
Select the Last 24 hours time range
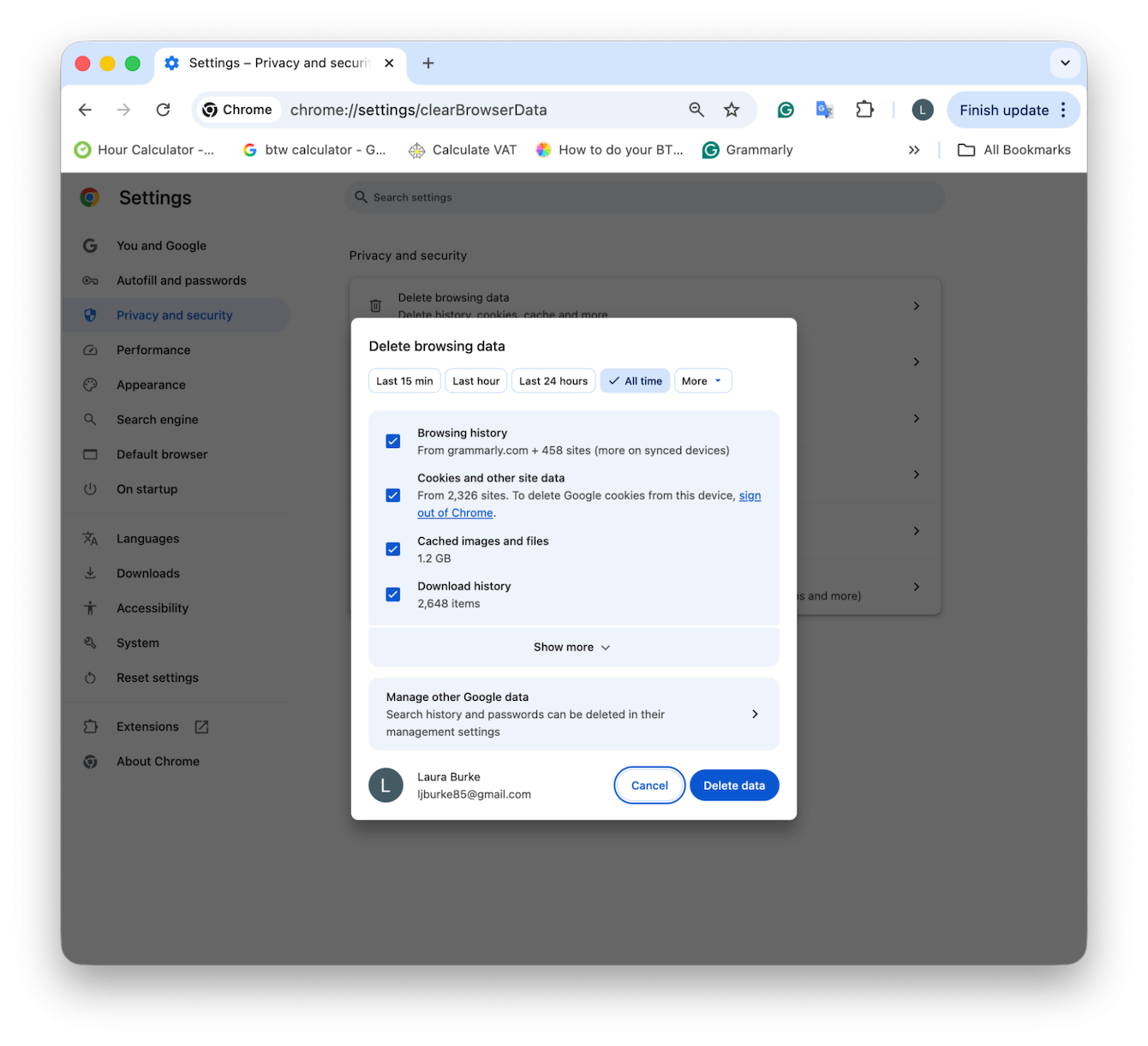[x=553, y=380]
